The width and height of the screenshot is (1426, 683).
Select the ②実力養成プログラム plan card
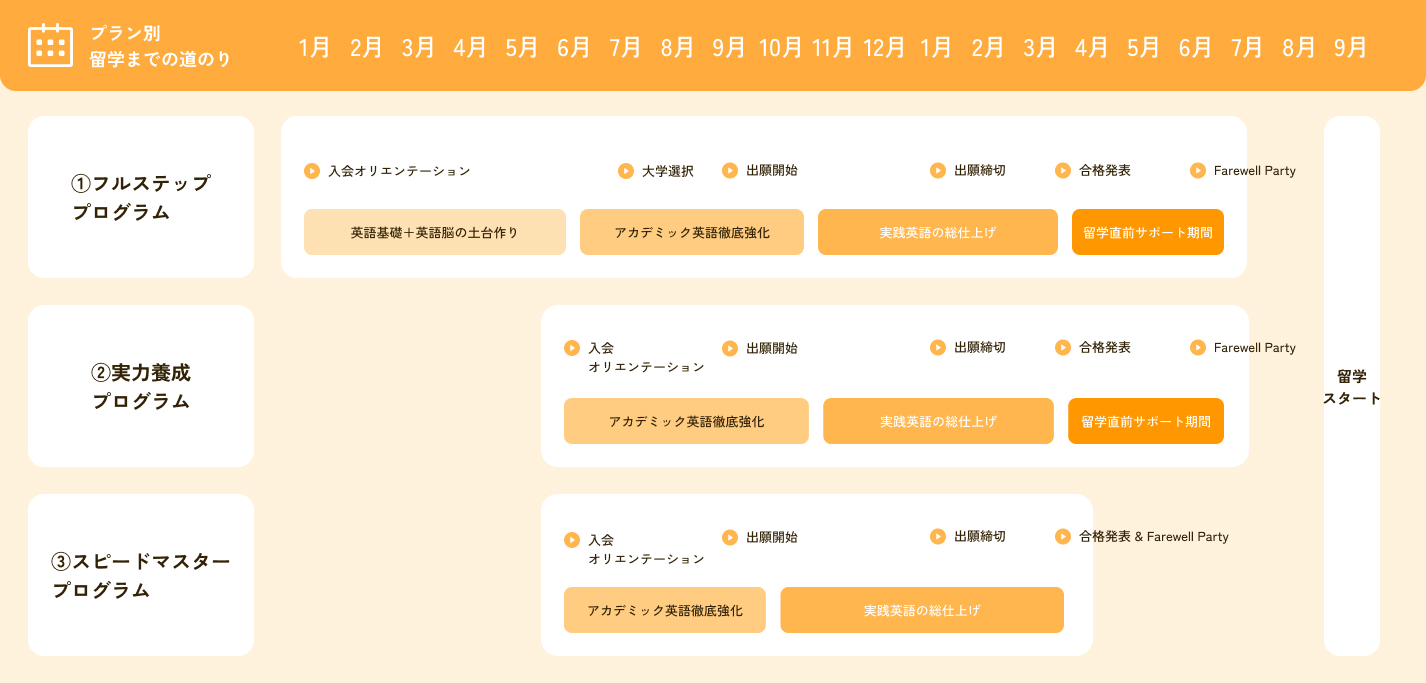(x=141, y=386)
